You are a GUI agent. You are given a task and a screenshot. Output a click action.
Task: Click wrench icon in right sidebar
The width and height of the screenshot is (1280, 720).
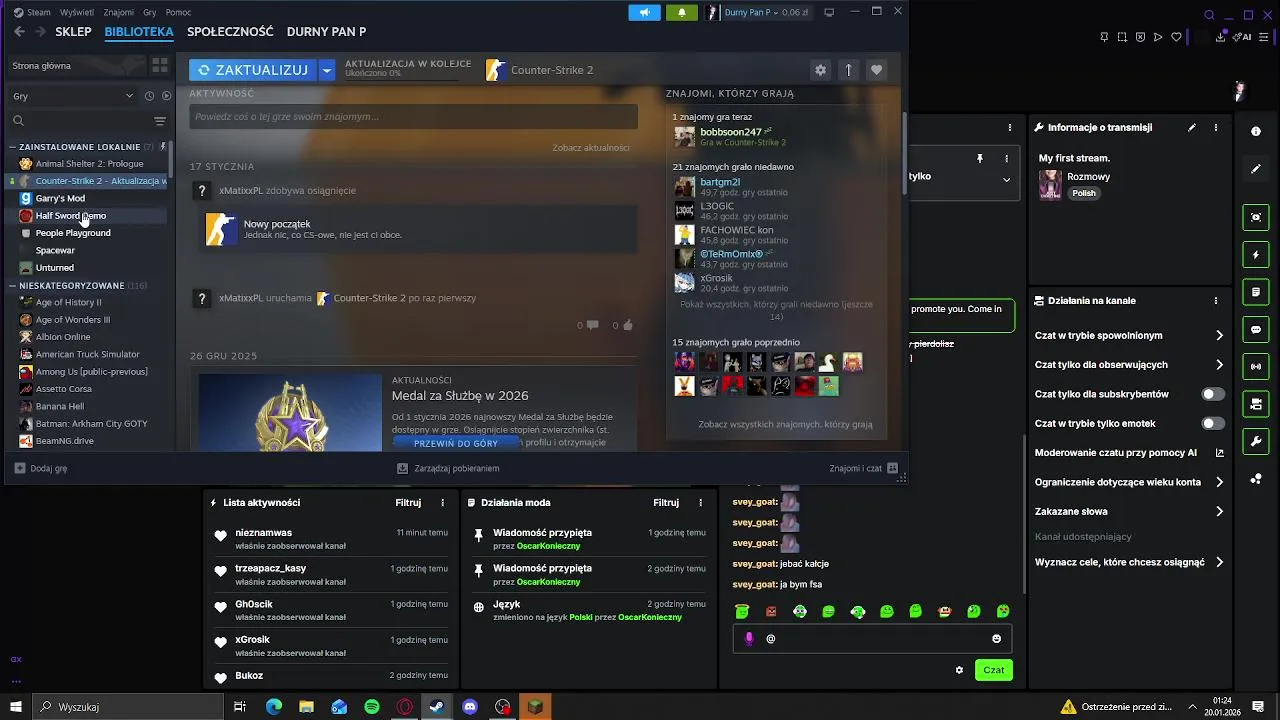coord(1256,442)
